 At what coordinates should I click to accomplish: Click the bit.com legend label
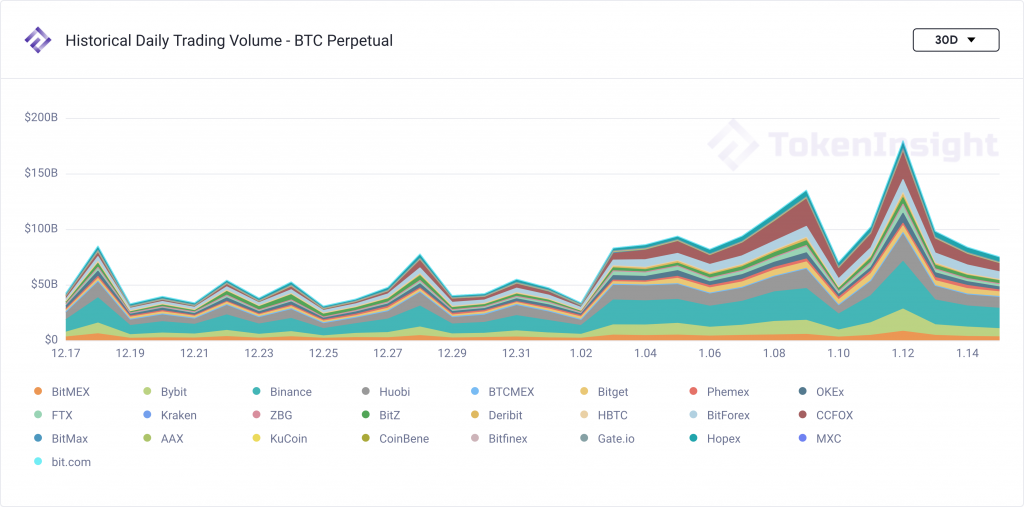pyautogui.click(x=70, y=462)
